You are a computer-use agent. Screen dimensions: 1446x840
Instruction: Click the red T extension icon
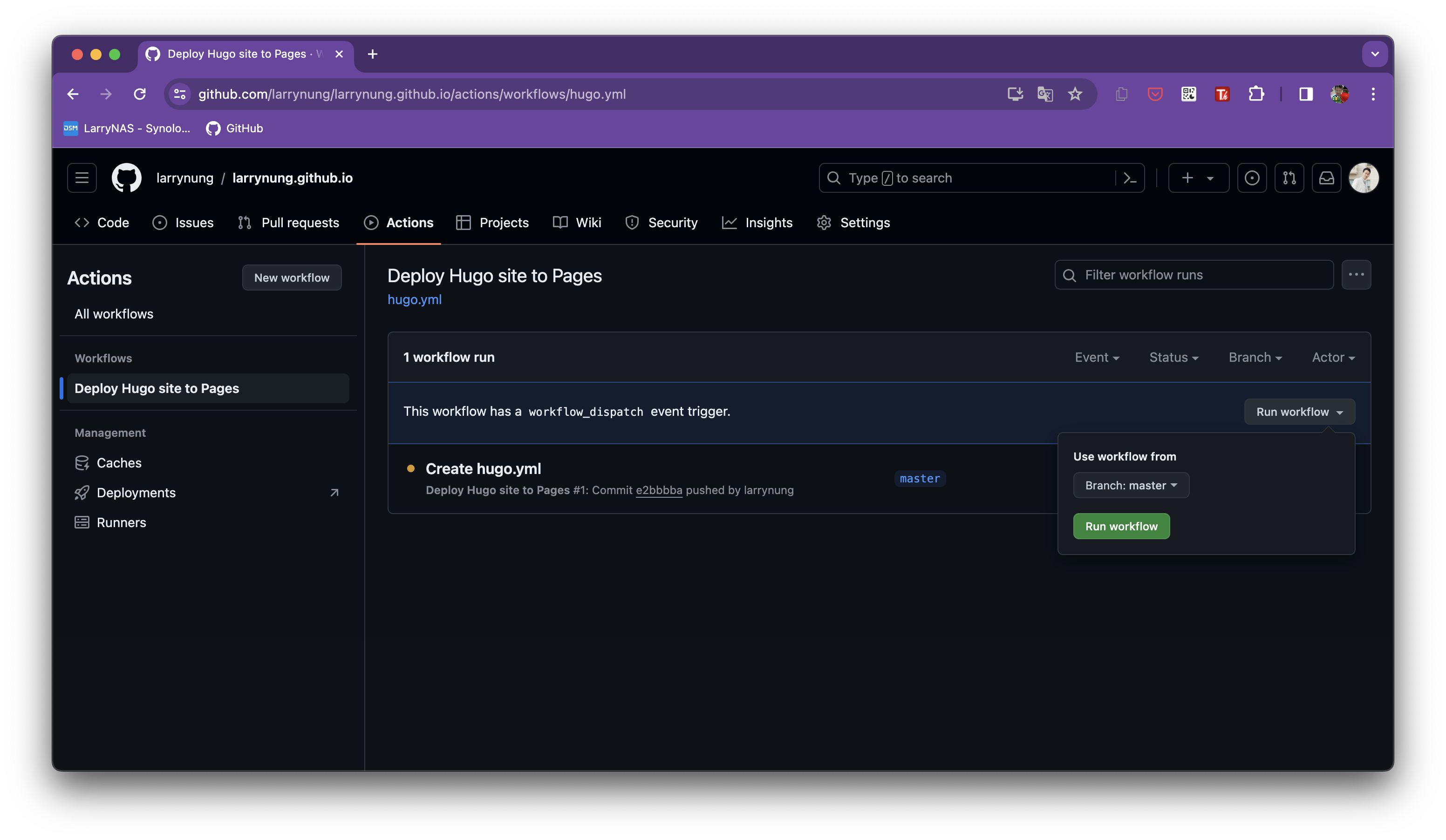[x=1221, y=94]
